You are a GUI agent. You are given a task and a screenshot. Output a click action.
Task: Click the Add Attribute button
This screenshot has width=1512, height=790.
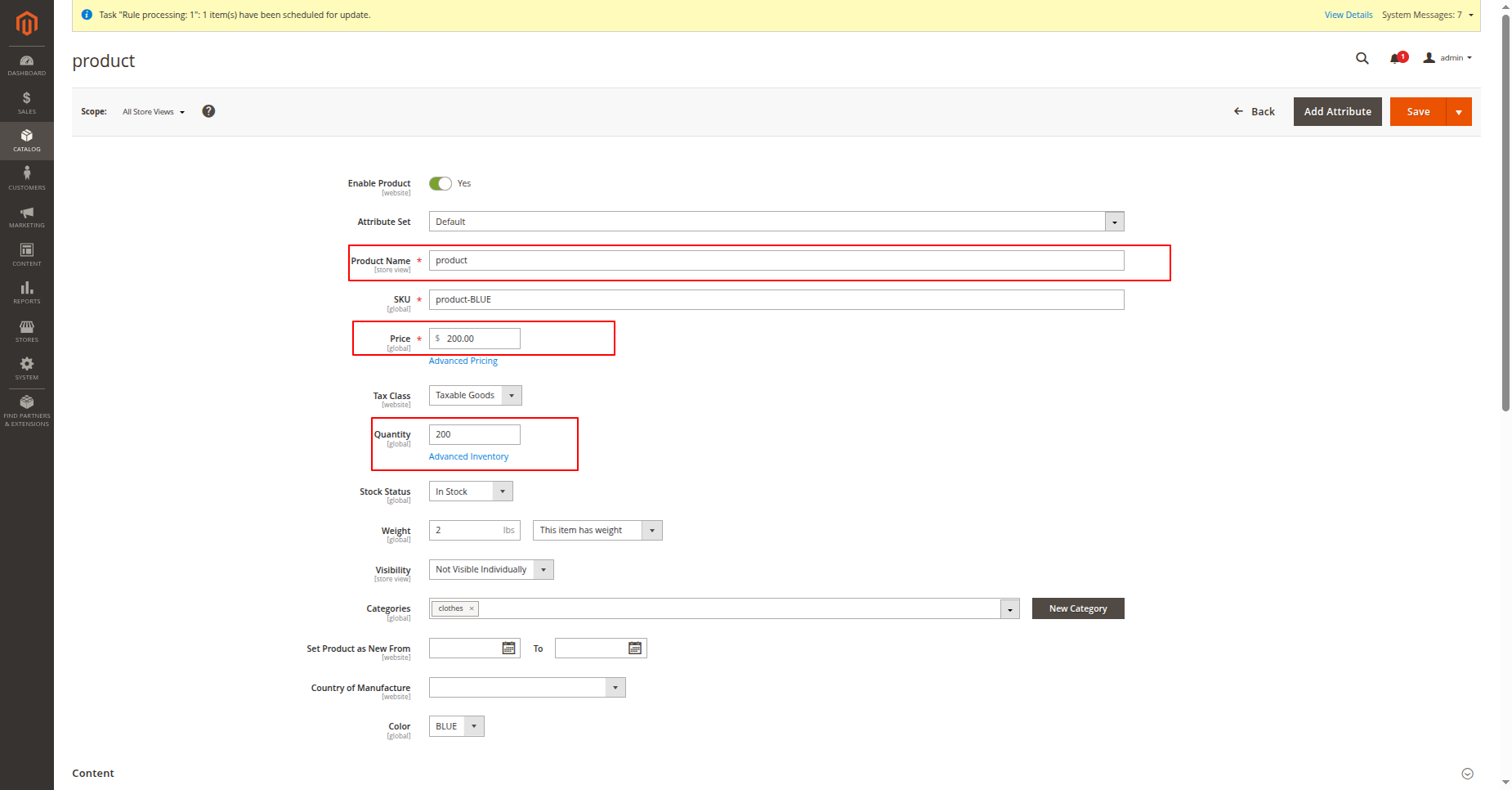[x=1338, y=112]
